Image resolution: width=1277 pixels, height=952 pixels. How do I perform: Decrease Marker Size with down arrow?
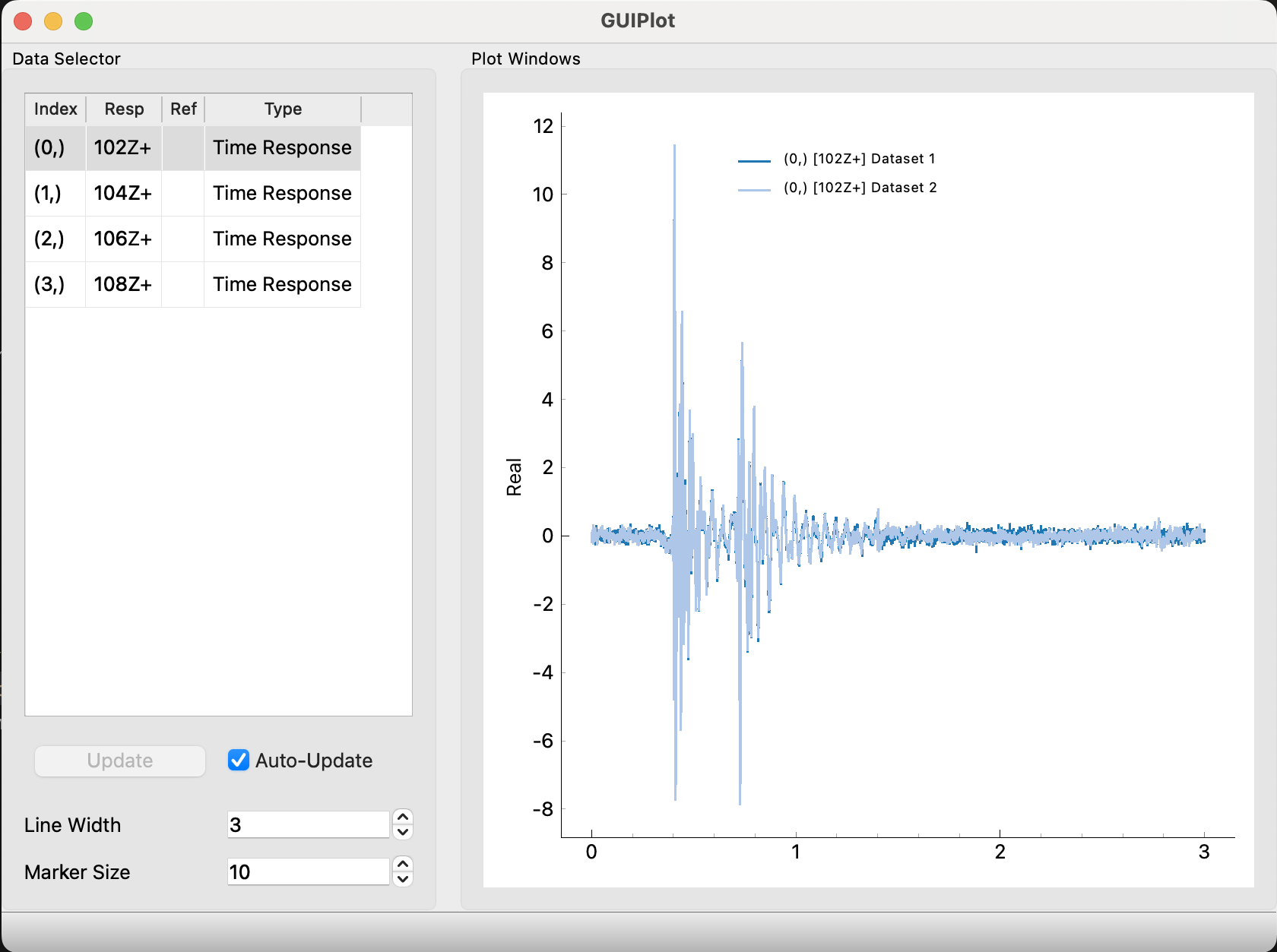click(x=403, y=879)
